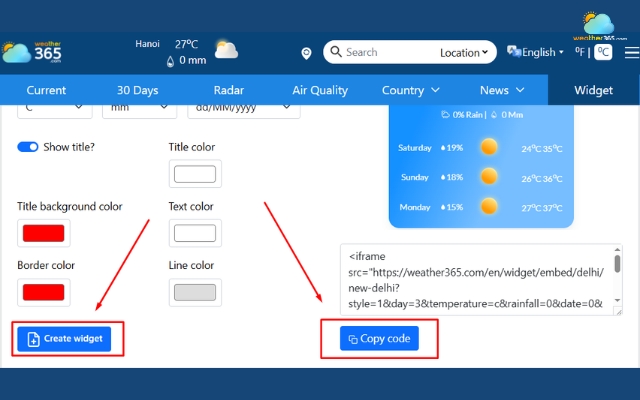The image size is (640, 400).
Task: Switch to the Radar tab
Action: point(229,90)
